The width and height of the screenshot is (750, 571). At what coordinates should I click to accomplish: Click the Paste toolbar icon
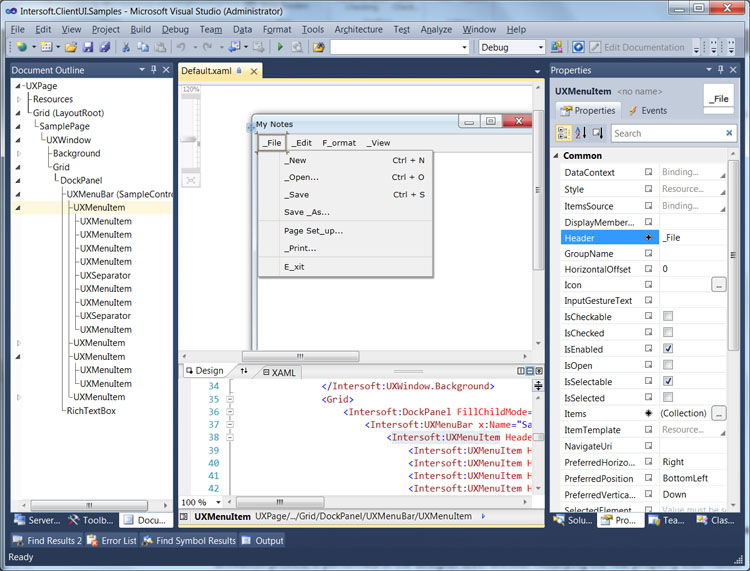(160, 47)
